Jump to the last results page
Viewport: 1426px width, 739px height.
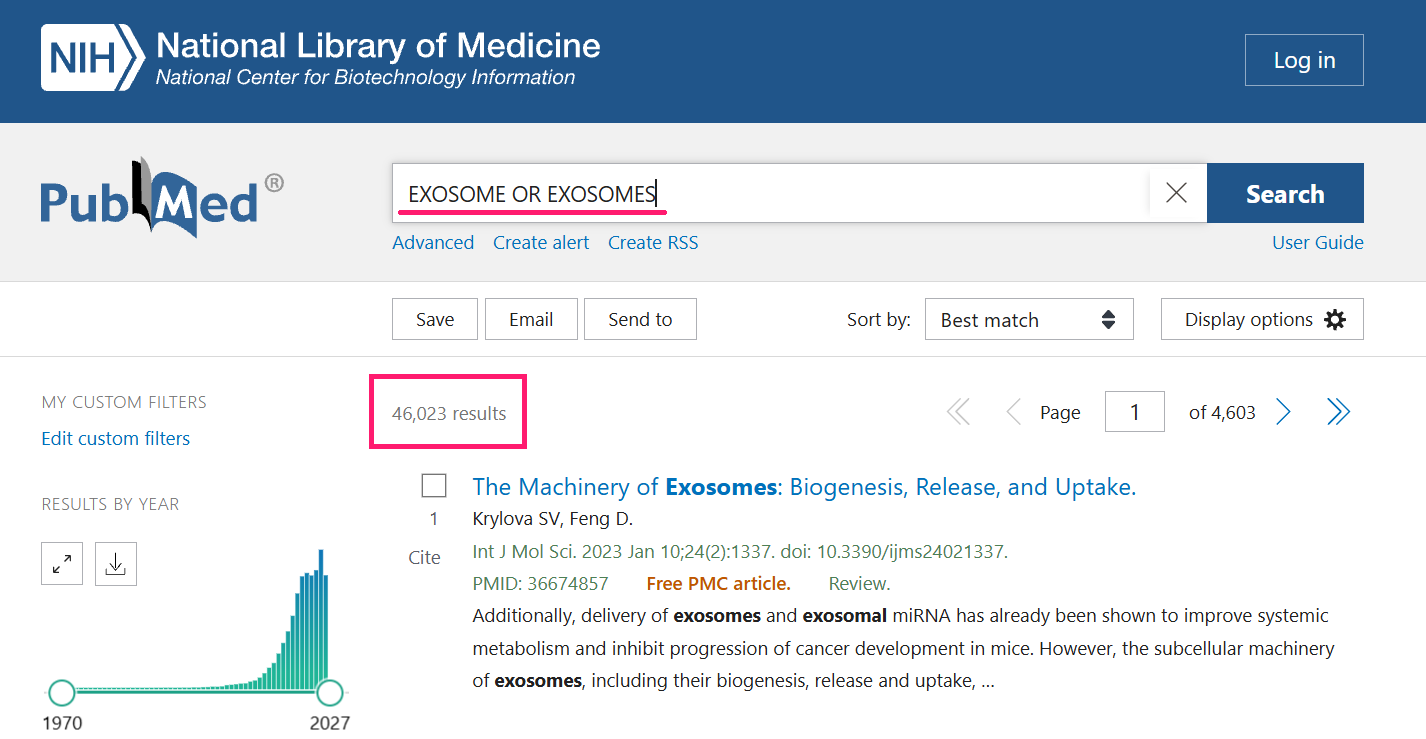(x=1339, y=412)
